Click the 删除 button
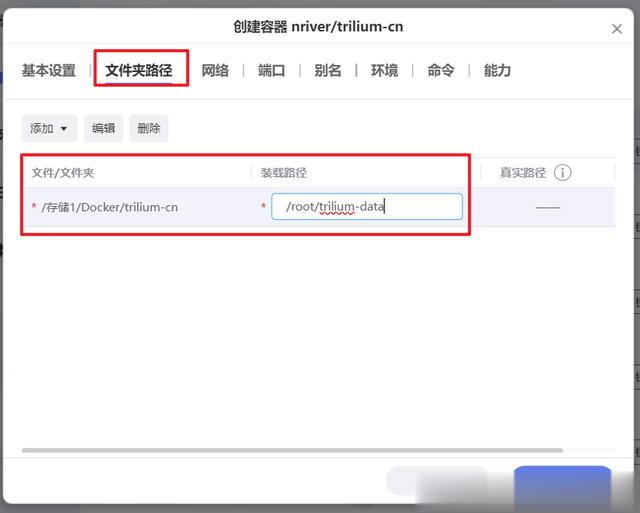640x513 pixels. pyautogui.click(x=149, y=129)
